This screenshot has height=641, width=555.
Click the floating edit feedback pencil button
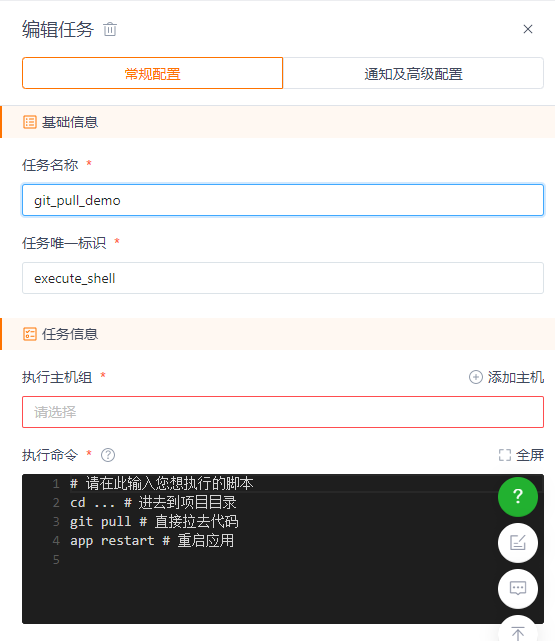tap(518, 543)
